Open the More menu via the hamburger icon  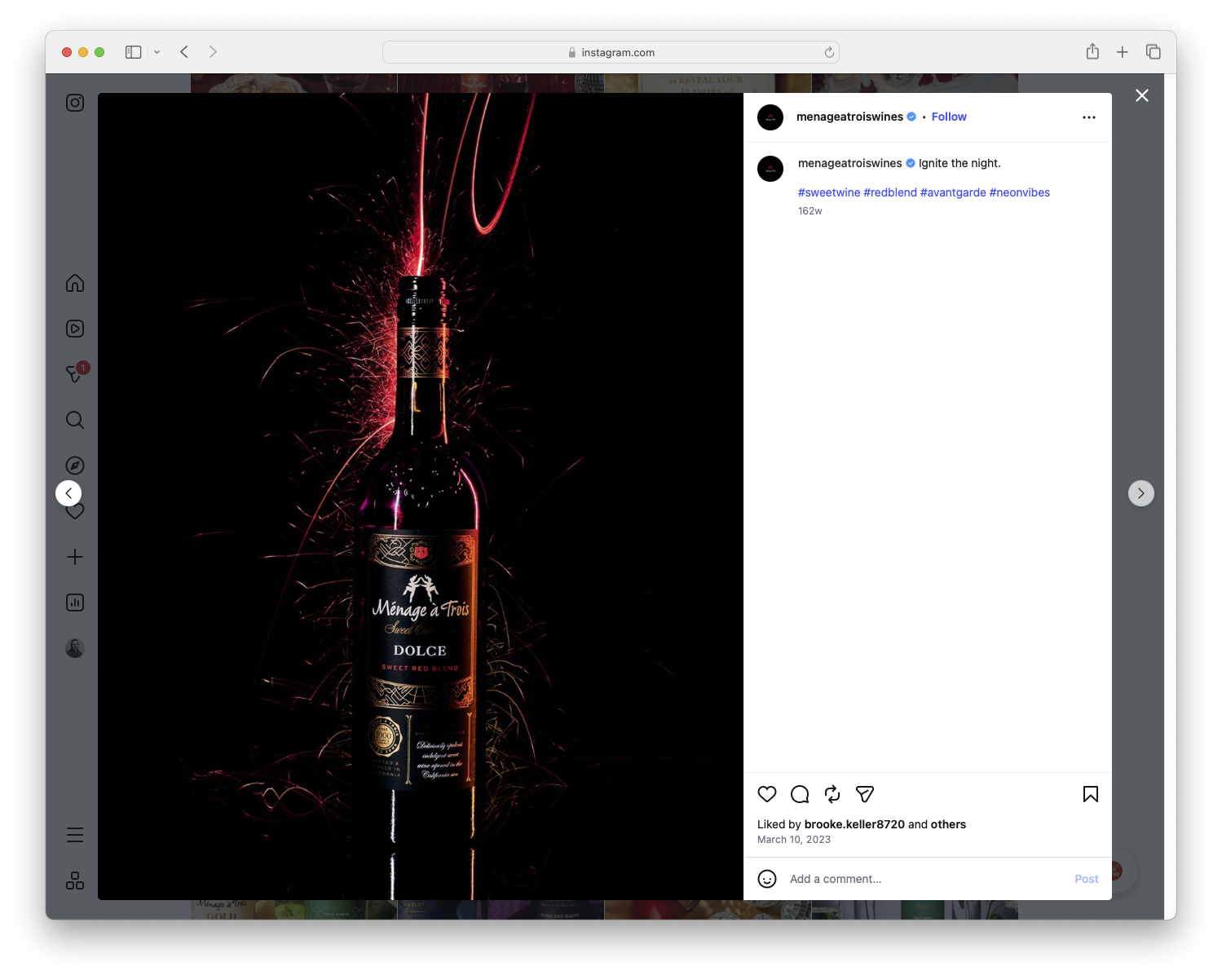tap(74, 834)
